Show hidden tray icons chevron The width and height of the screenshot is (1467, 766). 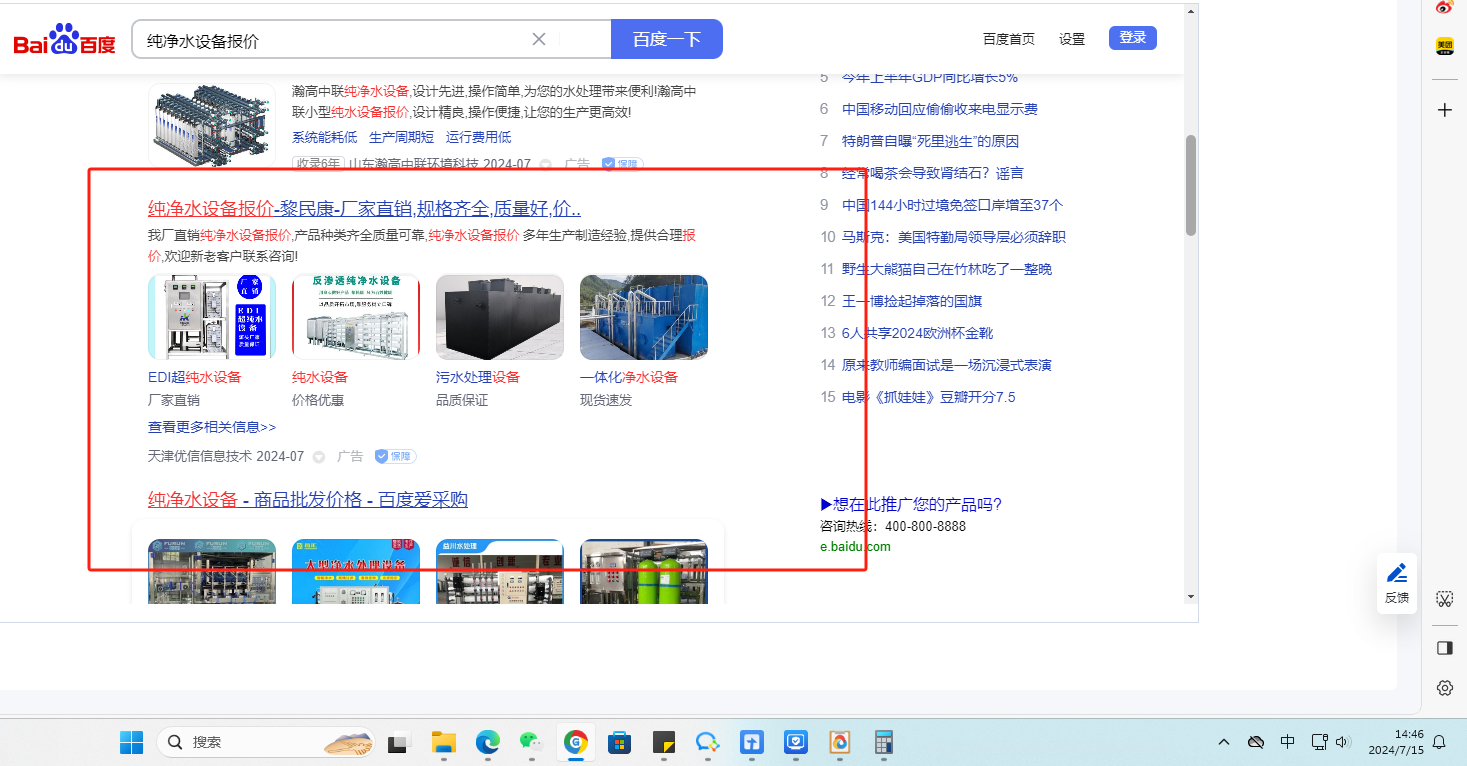click(x=1224, y=742)
